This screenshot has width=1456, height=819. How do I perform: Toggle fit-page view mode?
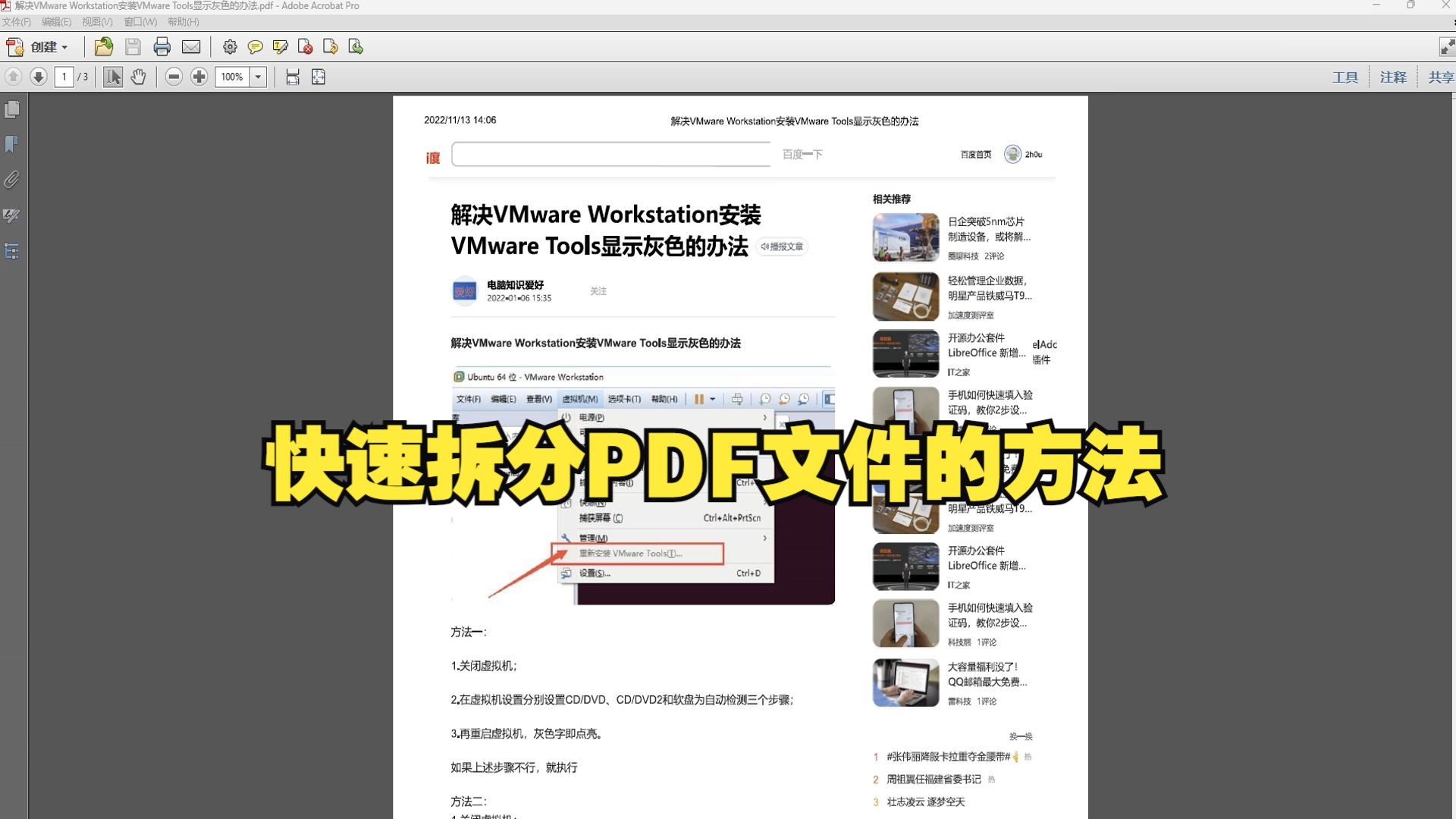(x=318, y=76)
